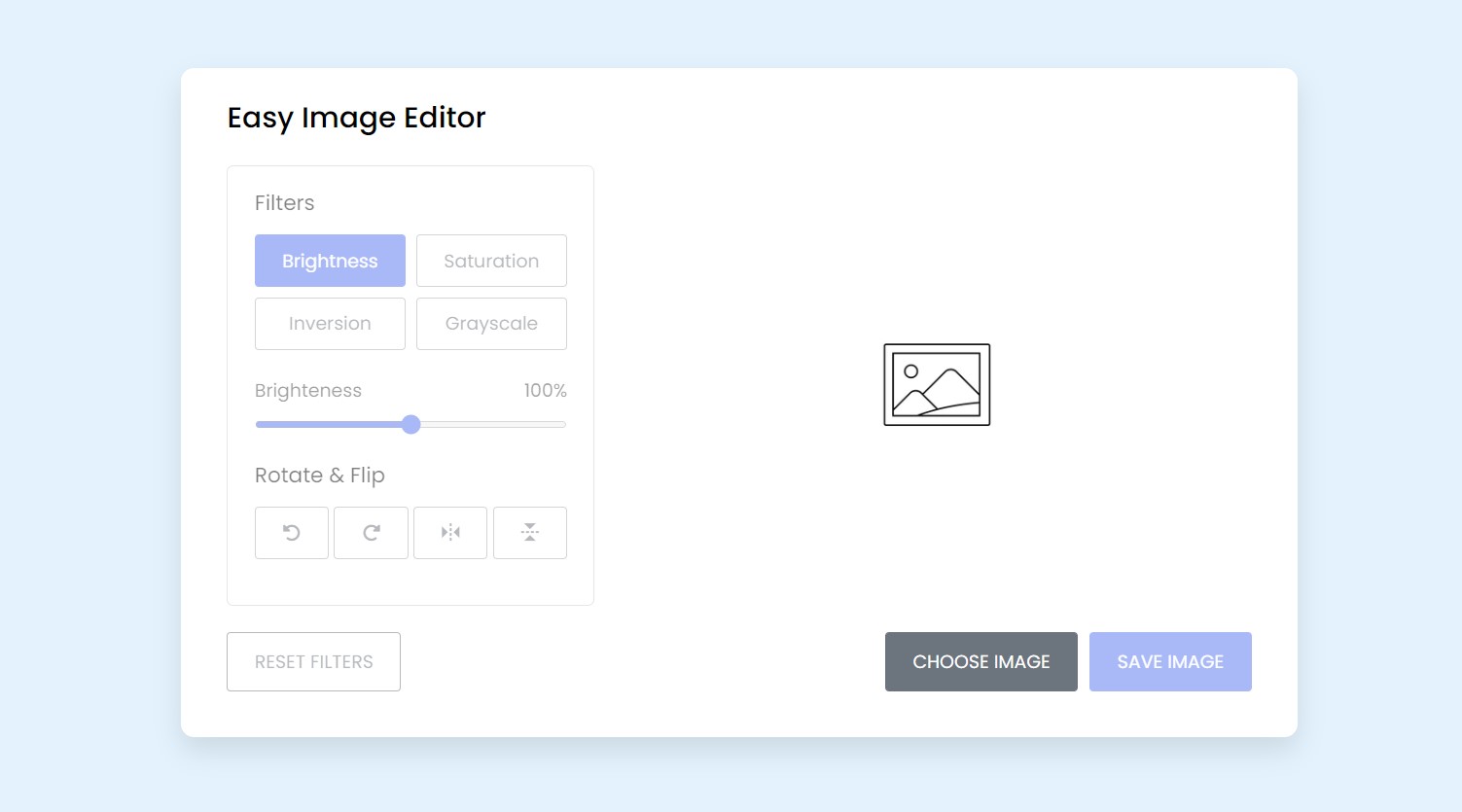Click the 100% brightness value label
Image resolution: width=1462 pixels, height=812 pixels.
545,390
